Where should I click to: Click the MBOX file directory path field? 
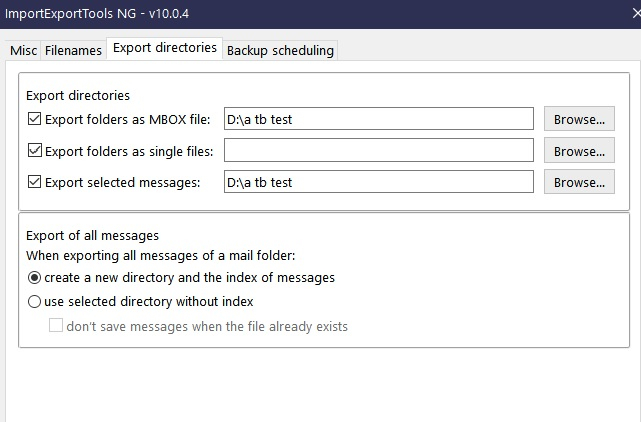click(x=378, y=120)
